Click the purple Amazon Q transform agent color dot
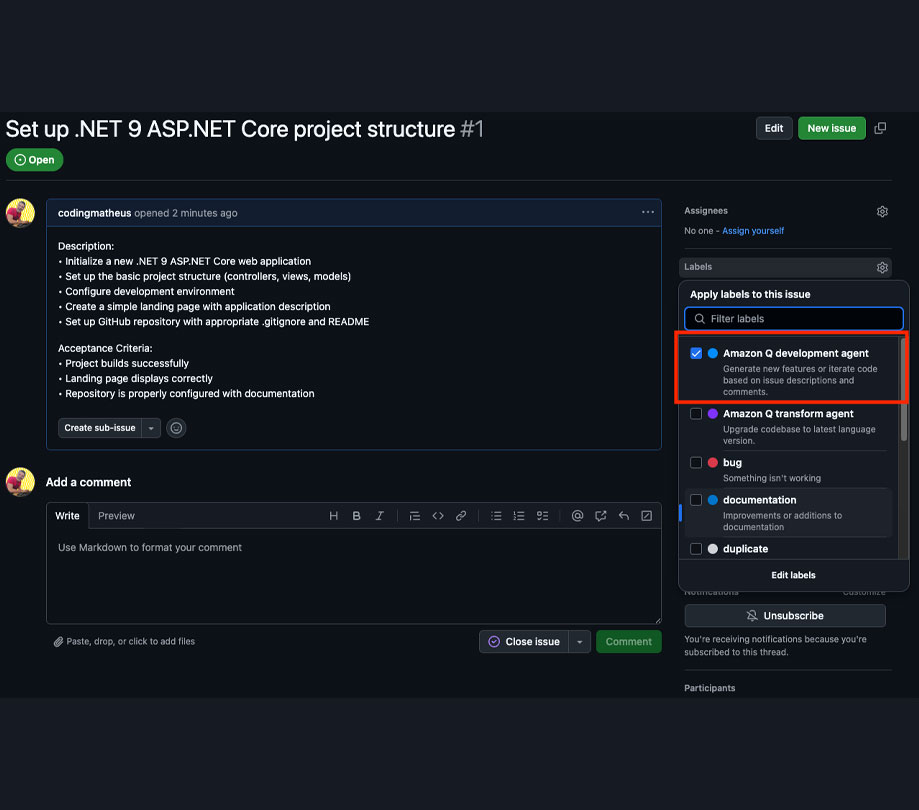This screenshot has height=810, width=919. click(713, 414)
